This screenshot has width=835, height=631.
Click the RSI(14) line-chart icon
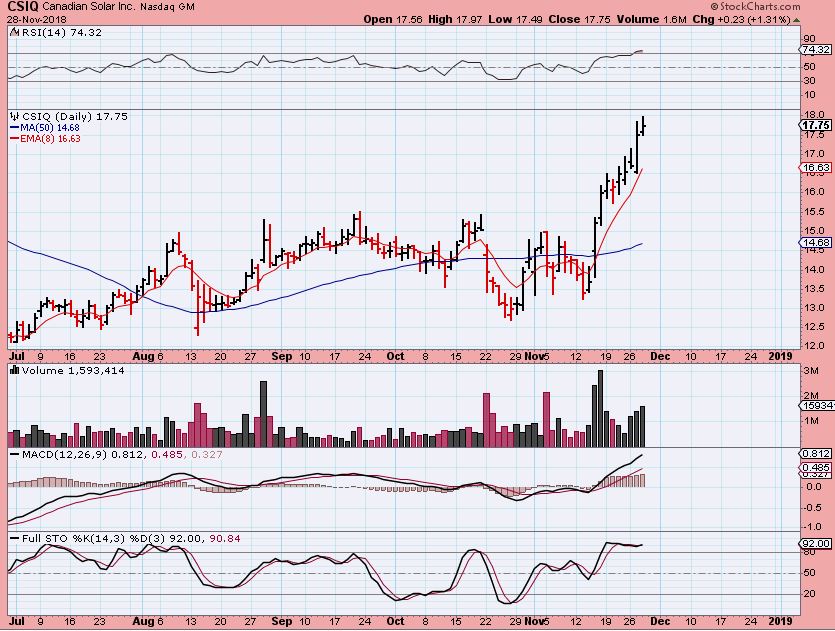pyautogui.click(x=14, y=32)
